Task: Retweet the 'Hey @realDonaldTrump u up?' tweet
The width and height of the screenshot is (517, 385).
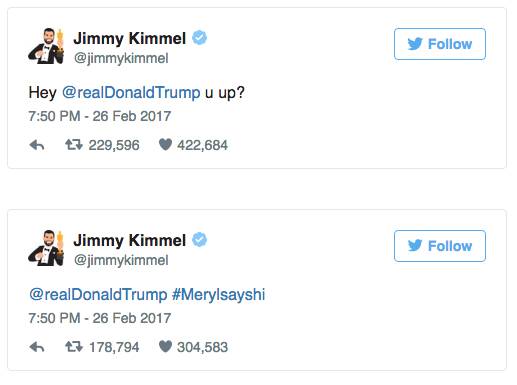Action: 74,145
